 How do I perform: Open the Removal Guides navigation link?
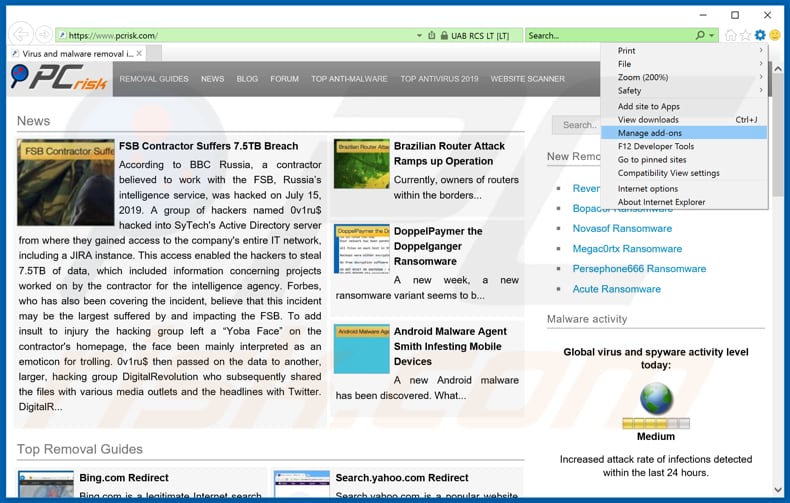tap(154, 79)
